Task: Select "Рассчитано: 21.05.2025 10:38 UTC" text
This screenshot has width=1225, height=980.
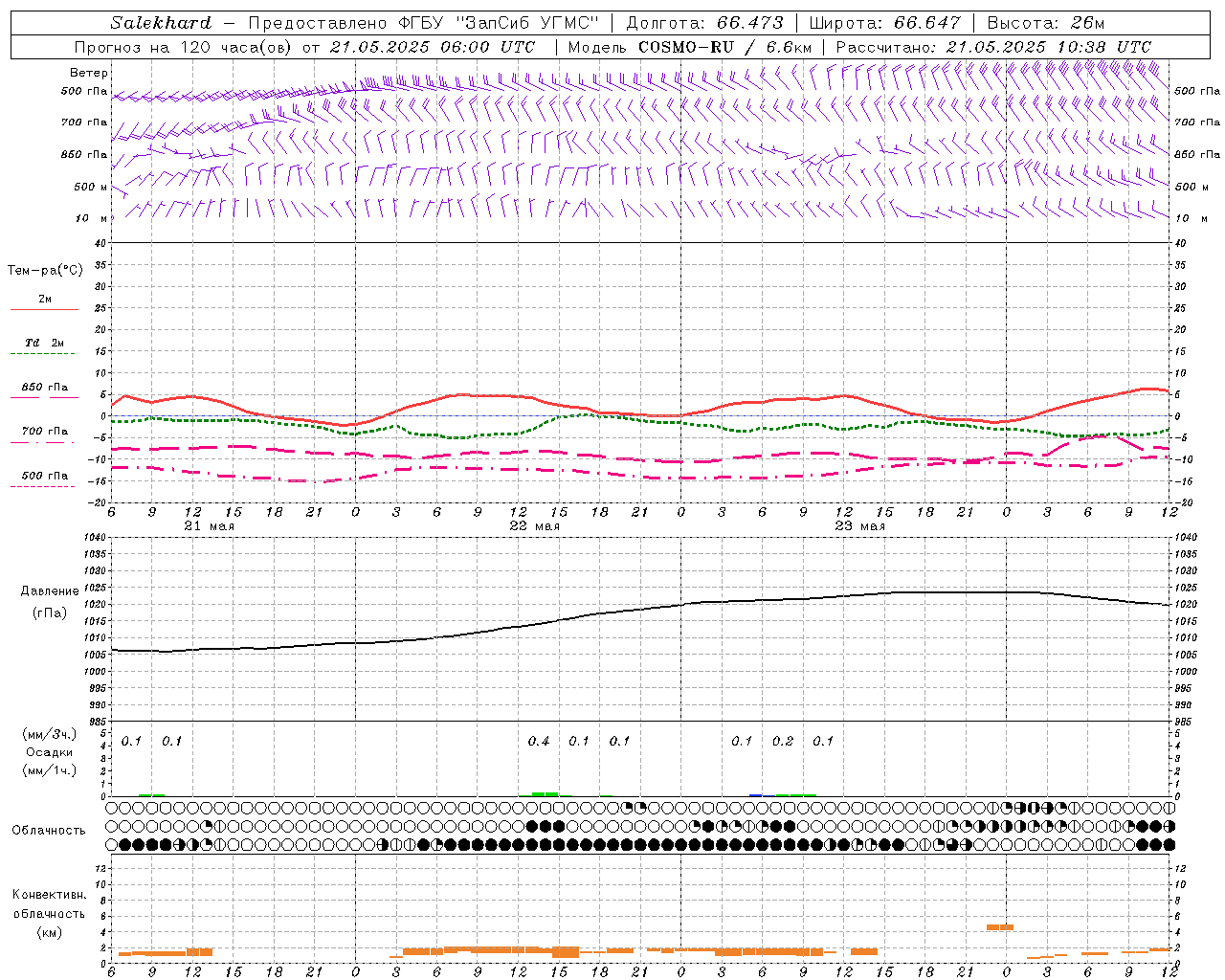Action: pyautogui.click(x=993, y=47)
